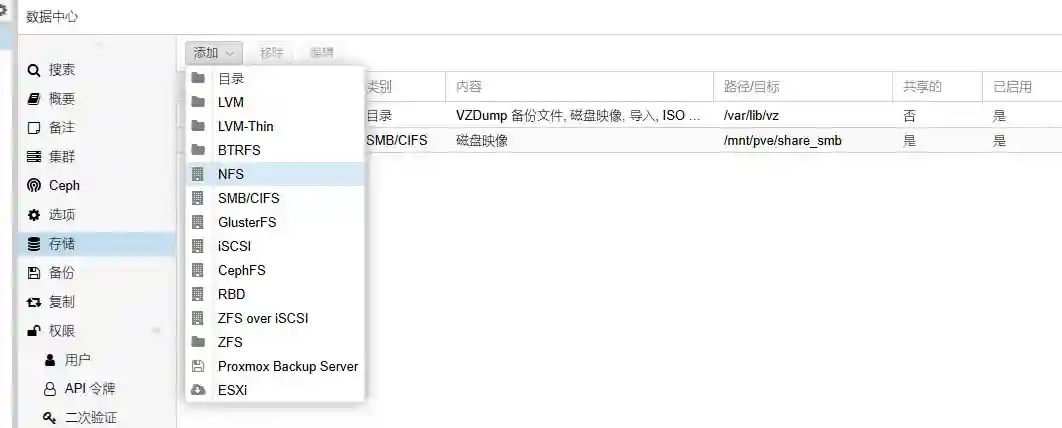Click the building icon next to NFS
This screenshot has height=428, width=1062.
coord(198,174)
